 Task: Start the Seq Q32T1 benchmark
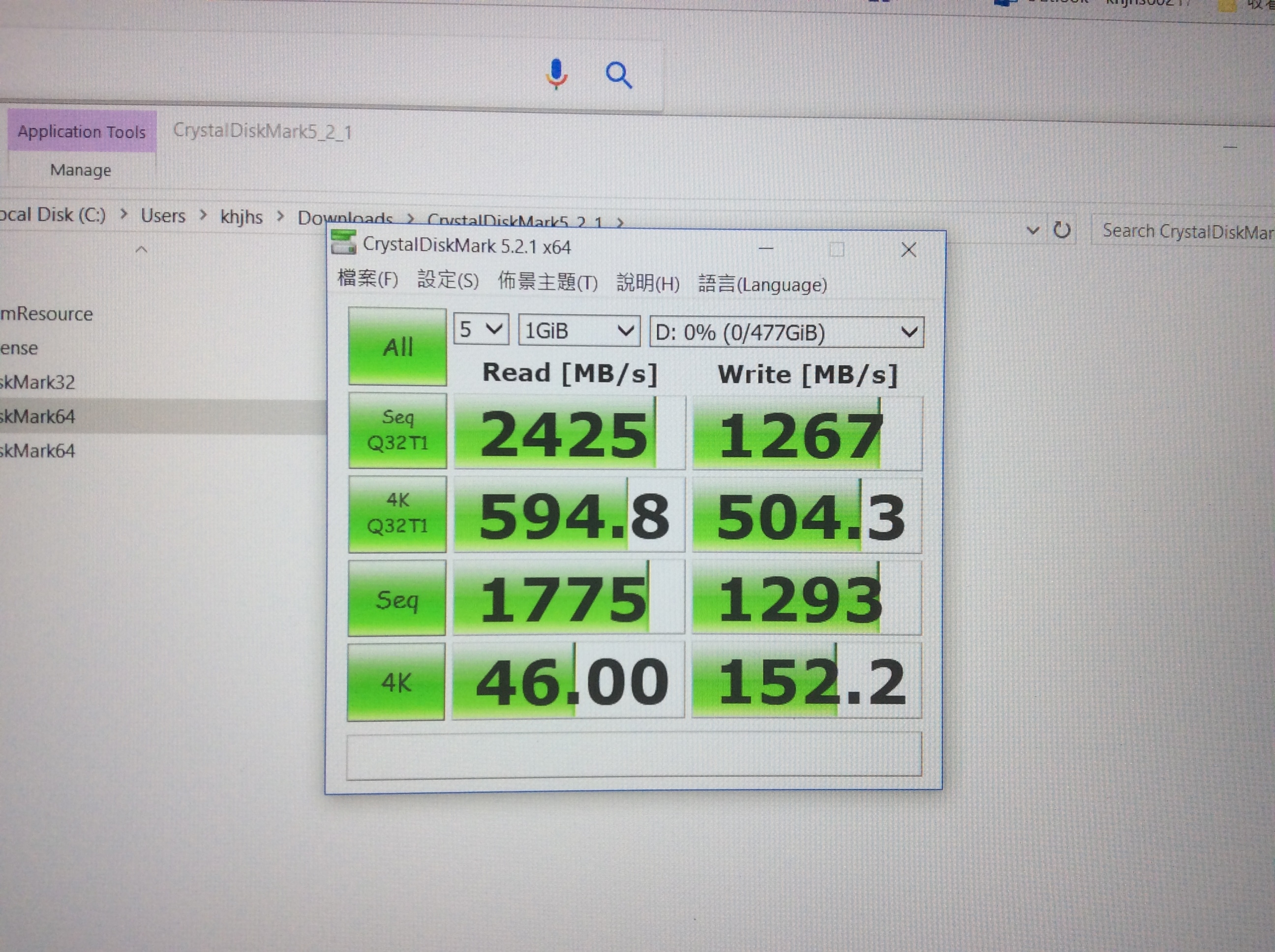coord(397,430)
